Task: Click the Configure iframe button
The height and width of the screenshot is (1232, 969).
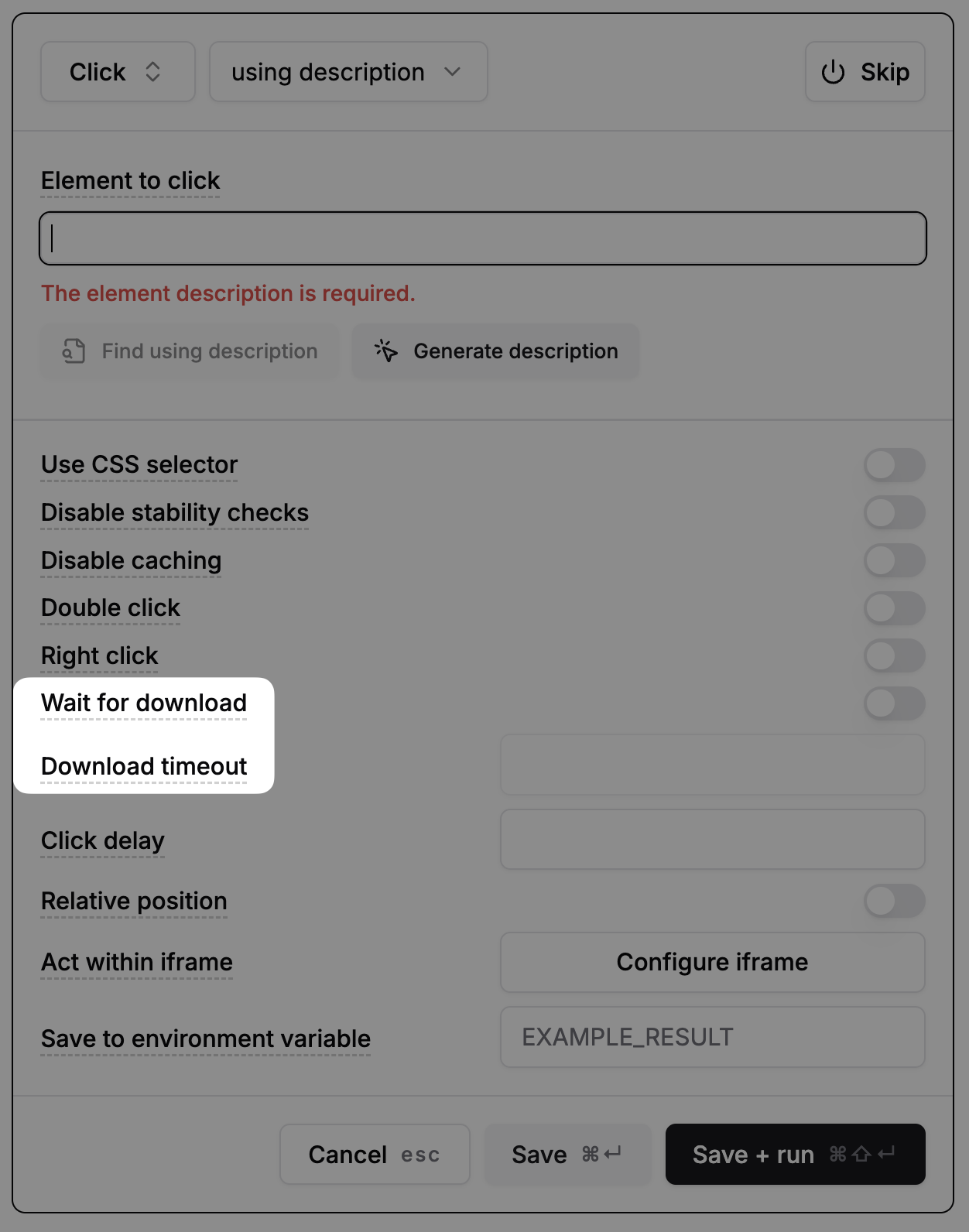Action: tap(713, 962)
